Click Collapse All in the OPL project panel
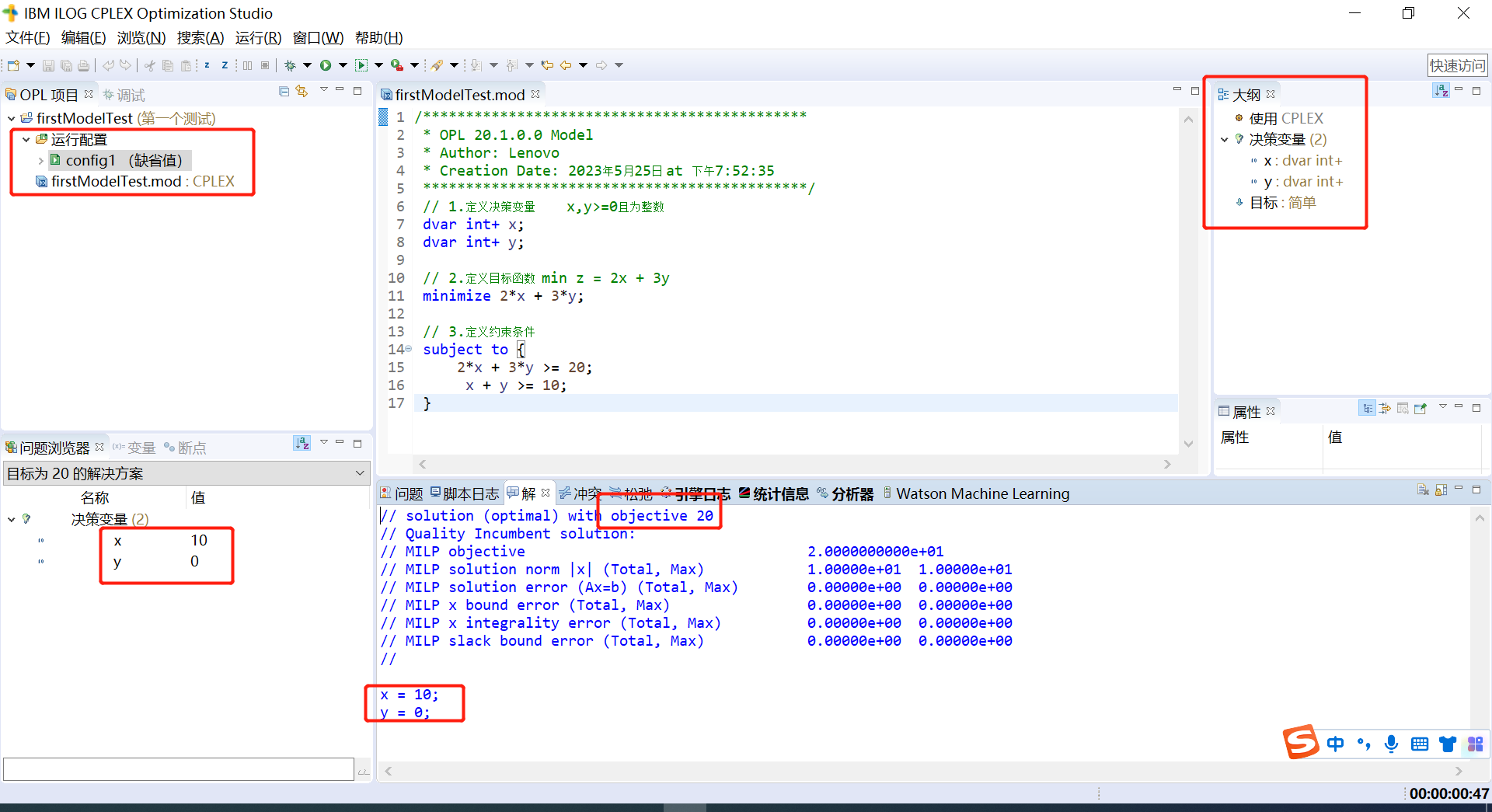 (x=284, y=92)
